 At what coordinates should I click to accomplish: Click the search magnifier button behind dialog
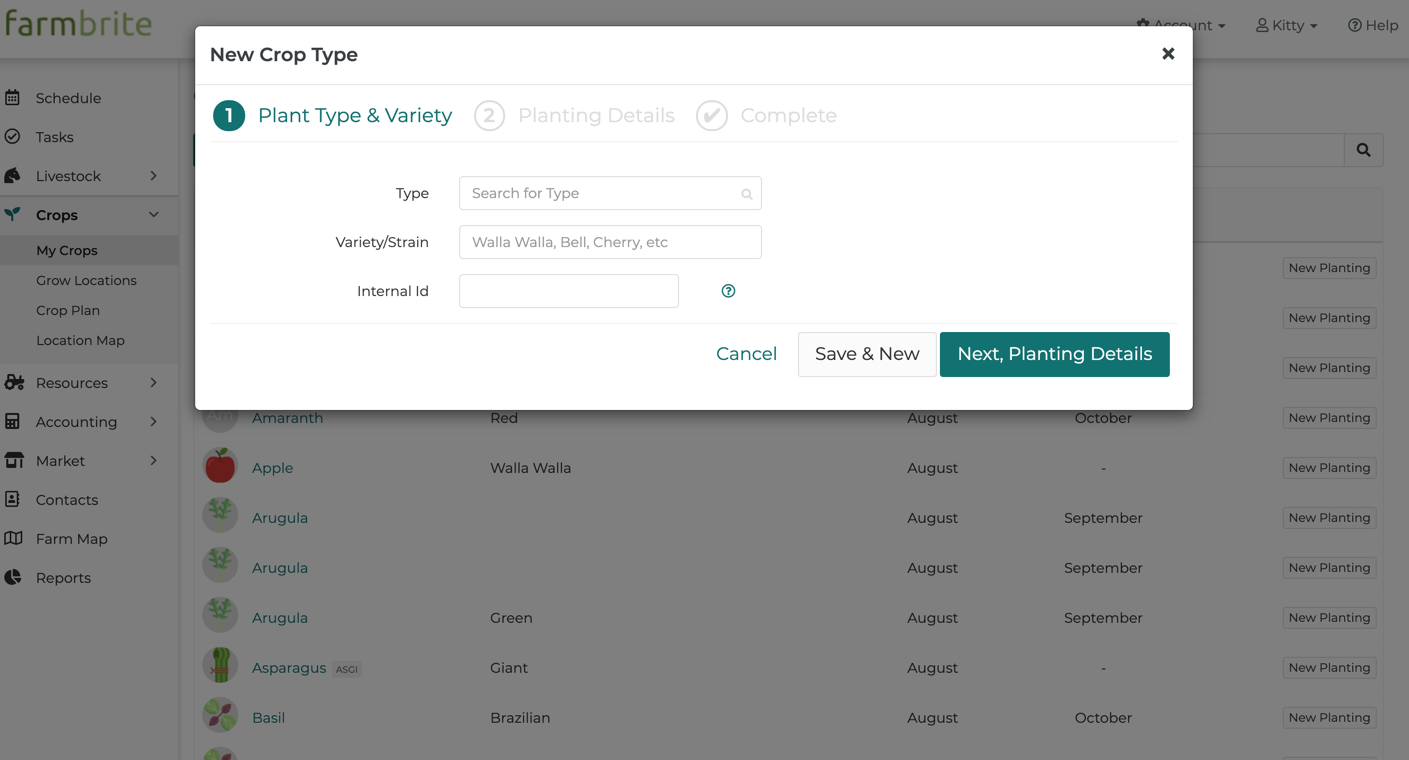pos(1364,150)
